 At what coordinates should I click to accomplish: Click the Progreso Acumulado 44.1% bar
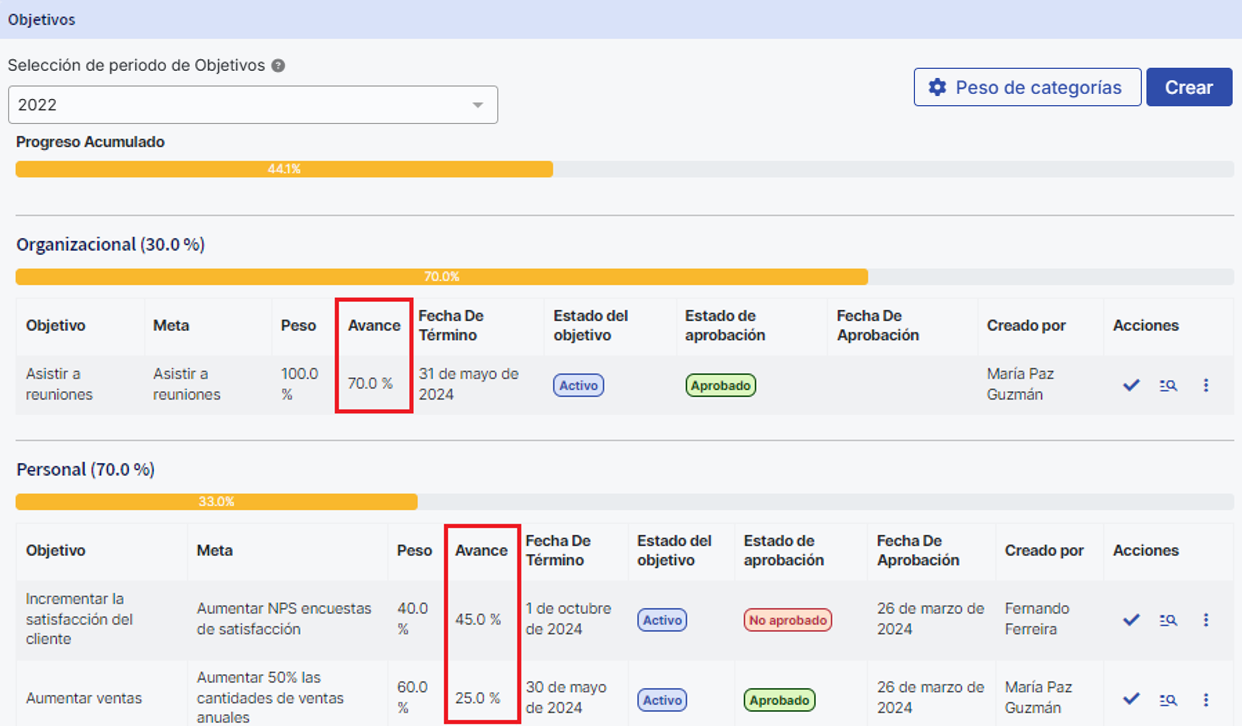pyautogui.click(x=284, y=170)
